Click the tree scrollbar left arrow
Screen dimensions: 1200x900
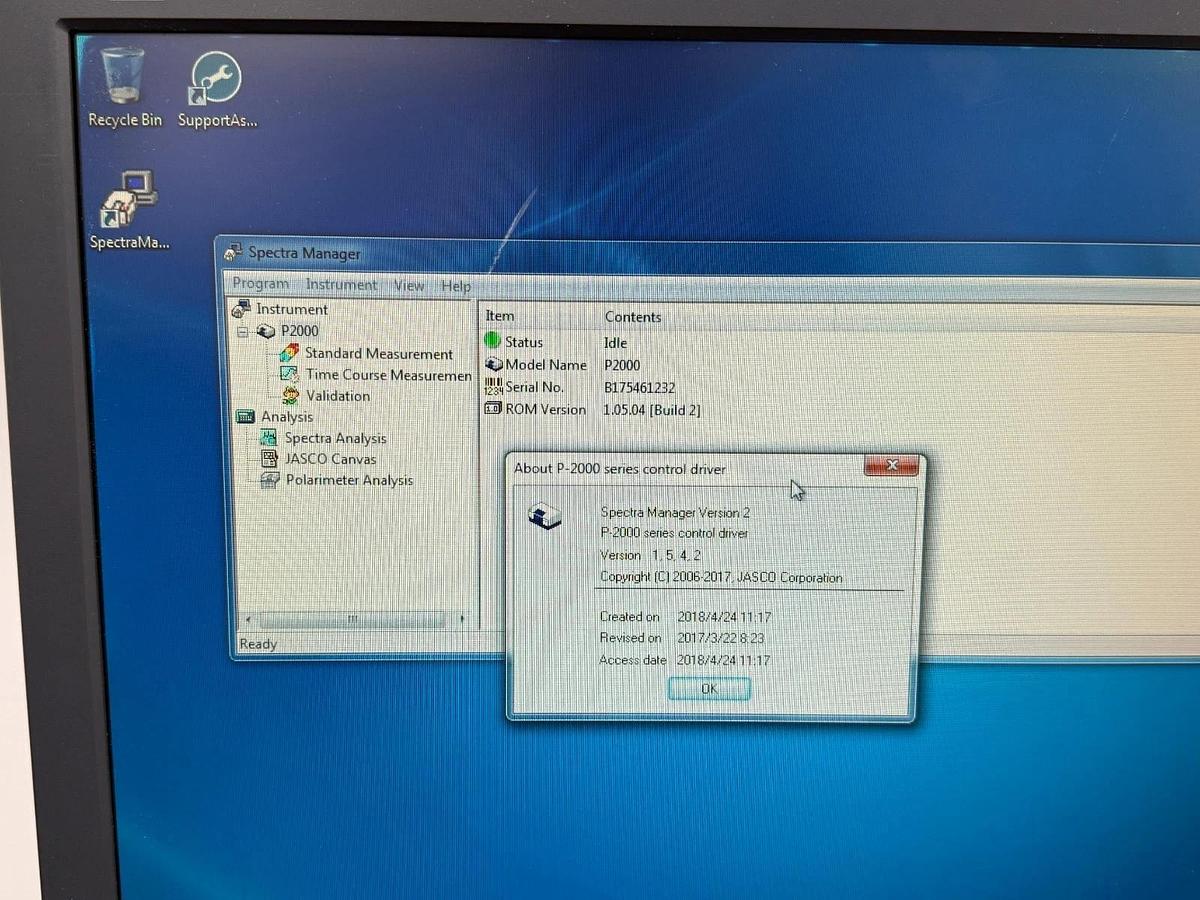249,619
